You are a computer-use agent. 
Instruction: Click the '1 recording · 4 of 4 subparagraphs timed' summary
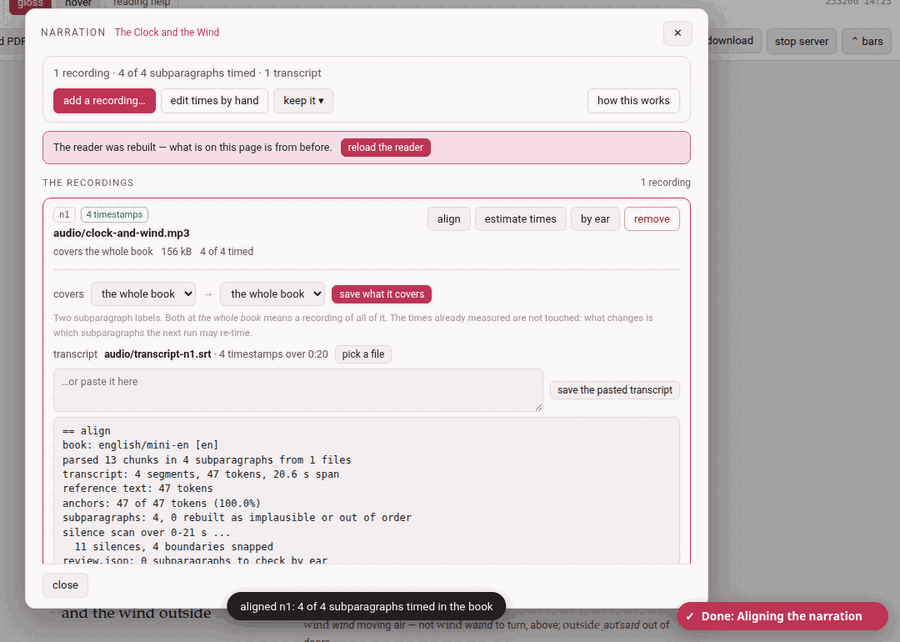click(187, 73)
